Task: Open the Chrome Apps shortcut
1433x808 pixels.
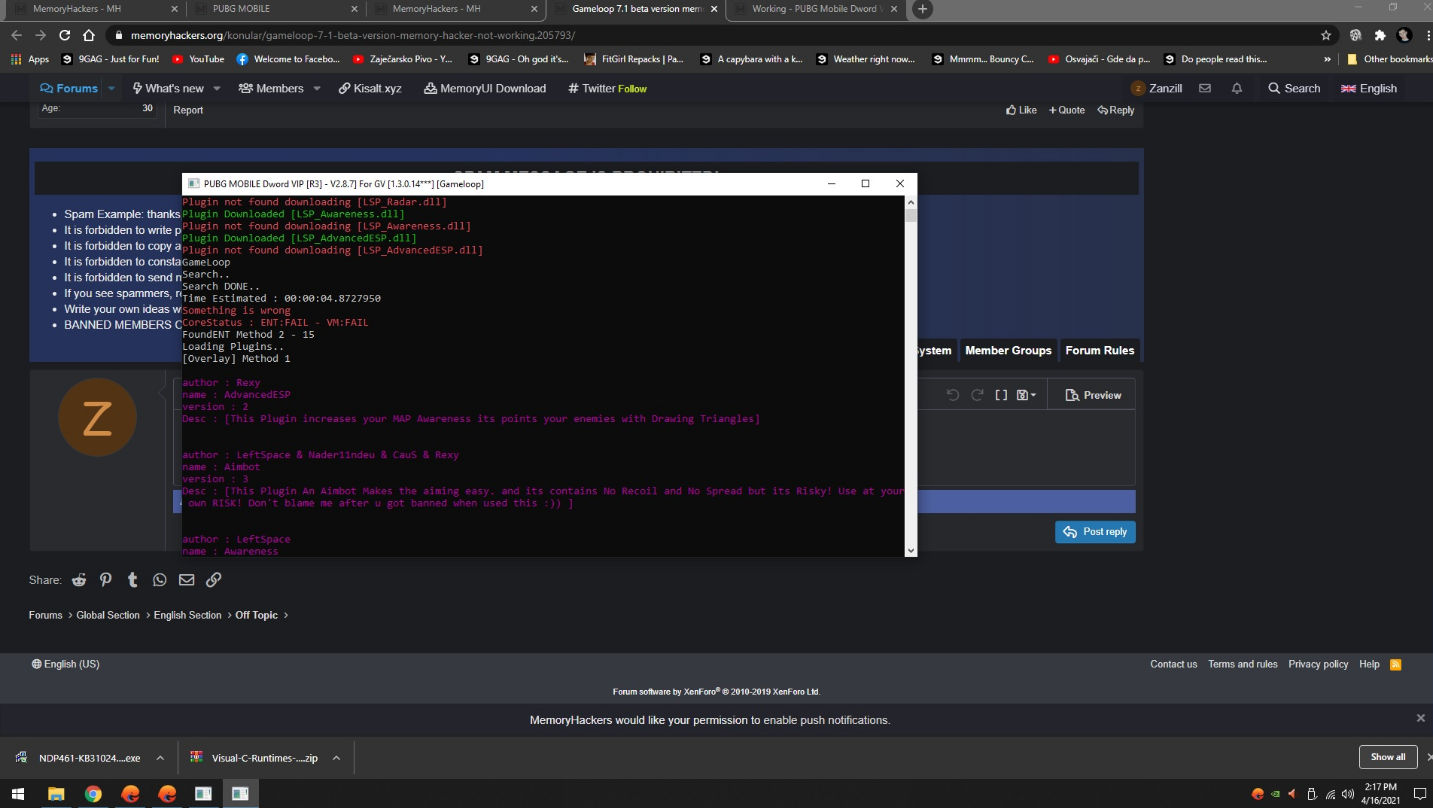Action: [x=30, y=59]
